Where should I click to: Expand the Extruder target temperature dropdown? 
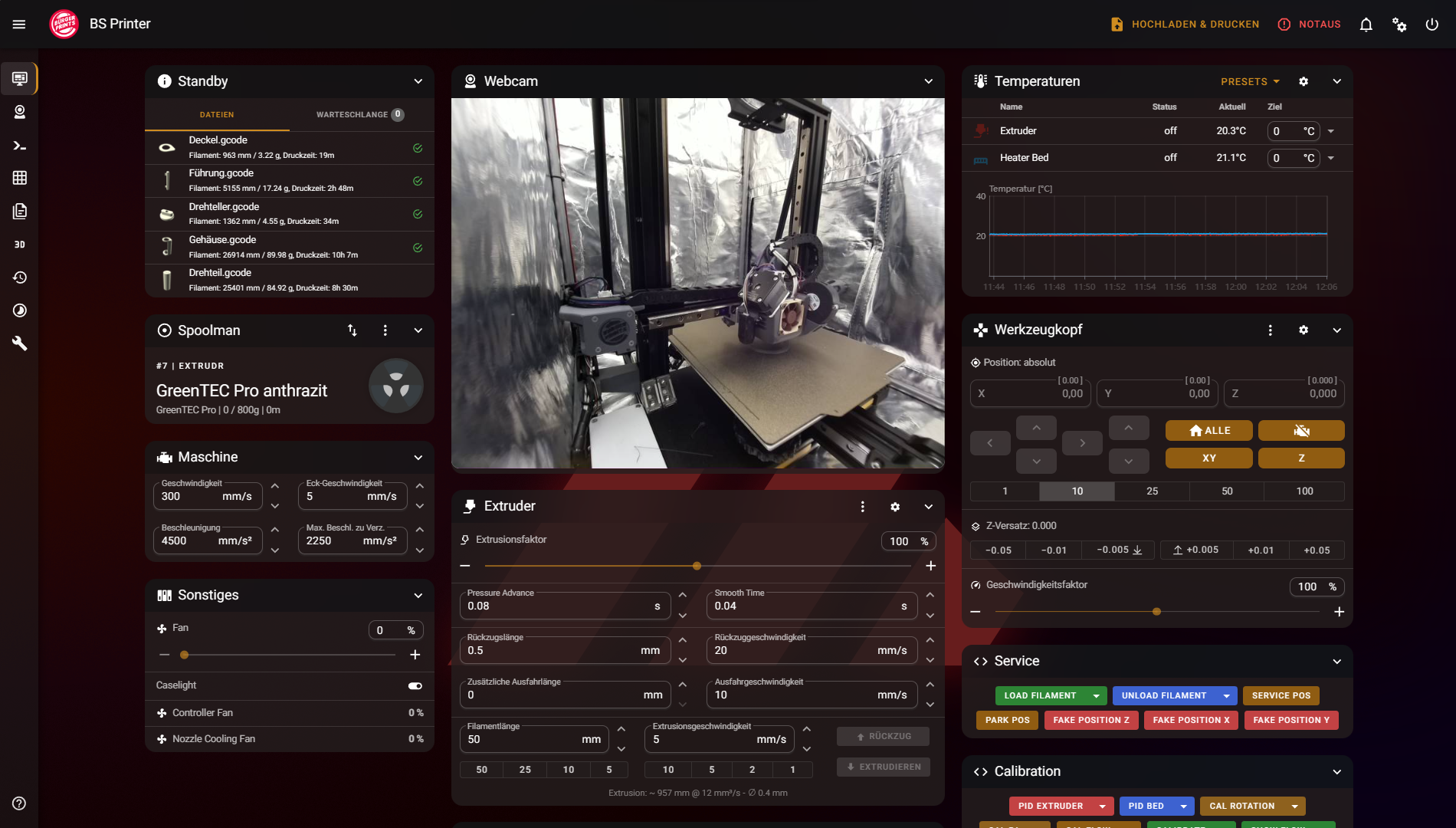[x=1331, y=131]
